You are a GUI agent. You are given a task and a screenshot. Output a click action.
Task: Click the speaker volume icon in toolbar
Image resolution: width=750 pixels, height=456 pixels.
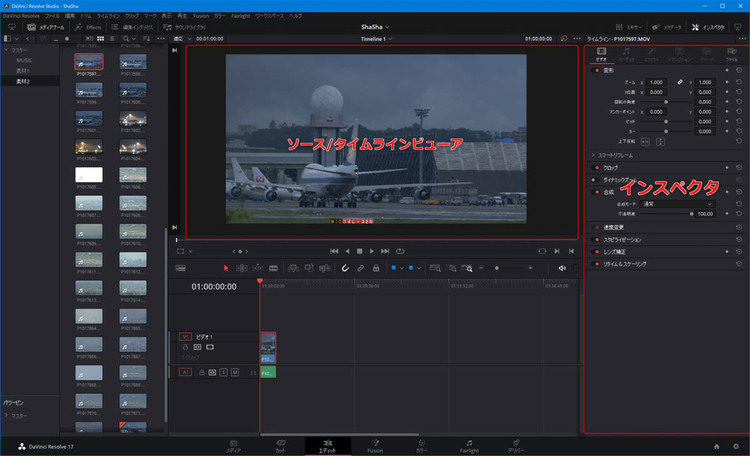point(562,268)
